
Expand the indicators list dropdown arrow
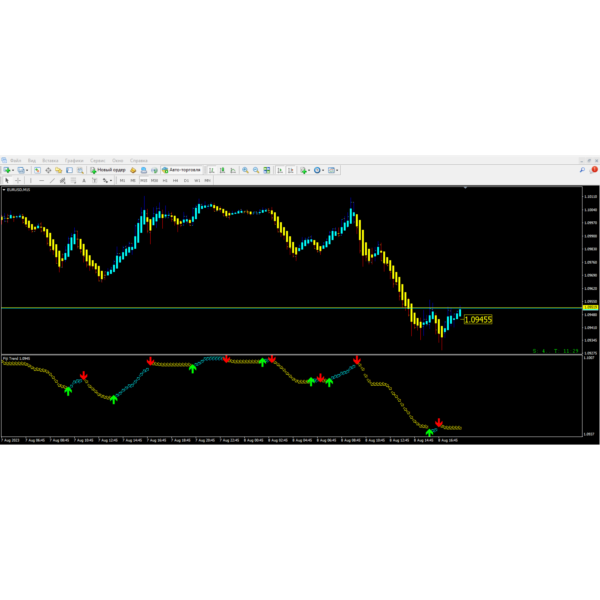tap(309, 171)
